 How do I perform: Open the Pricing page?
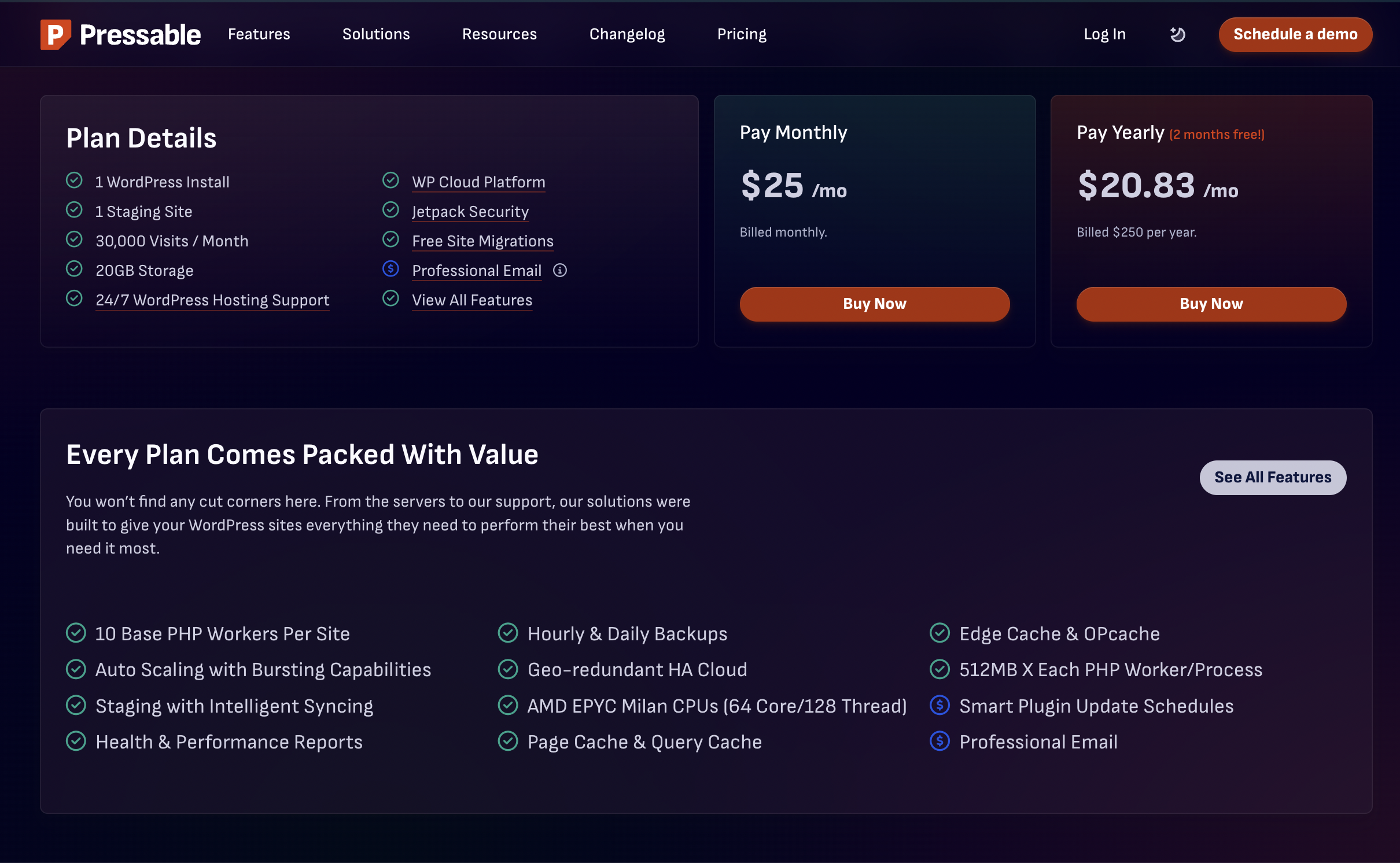coord(742,34)
